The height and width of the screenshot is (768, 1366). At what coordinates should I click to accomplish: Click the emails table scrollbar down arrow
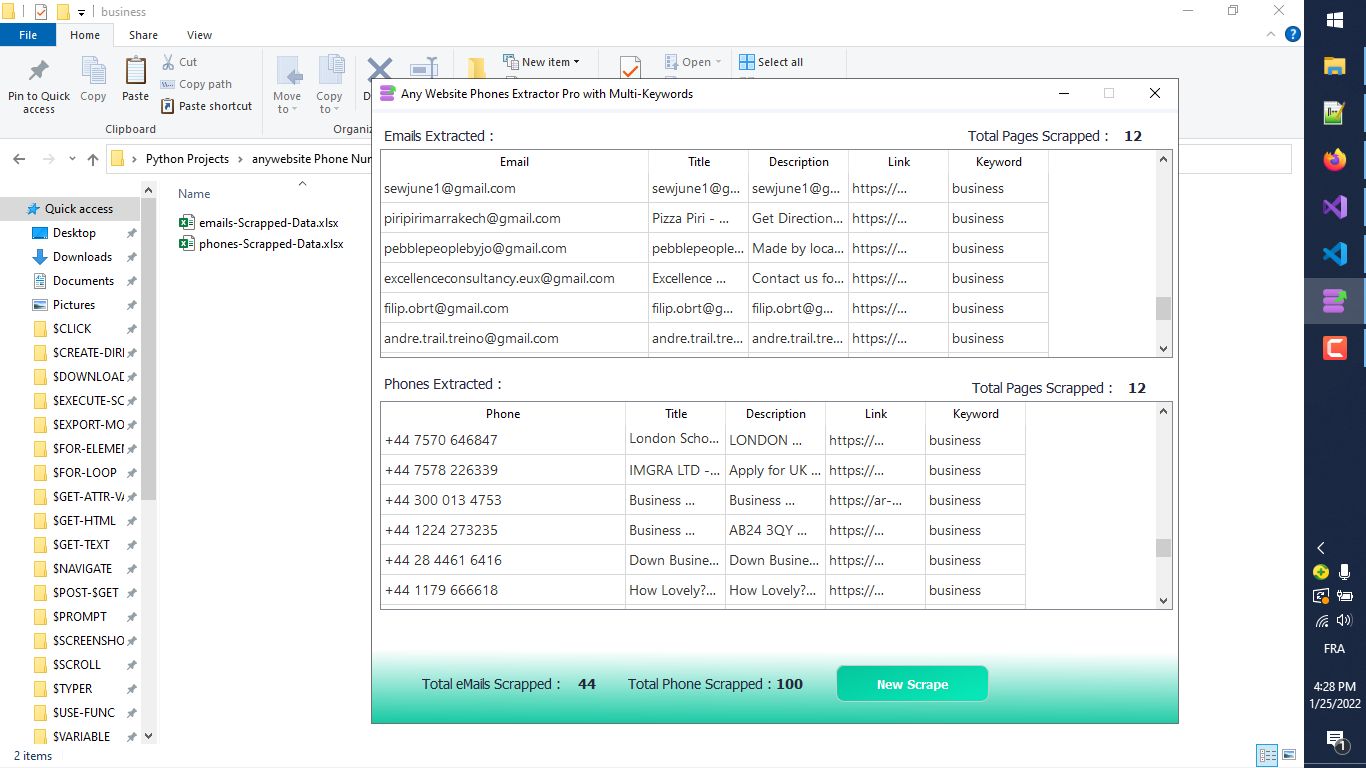[1163, 348]
